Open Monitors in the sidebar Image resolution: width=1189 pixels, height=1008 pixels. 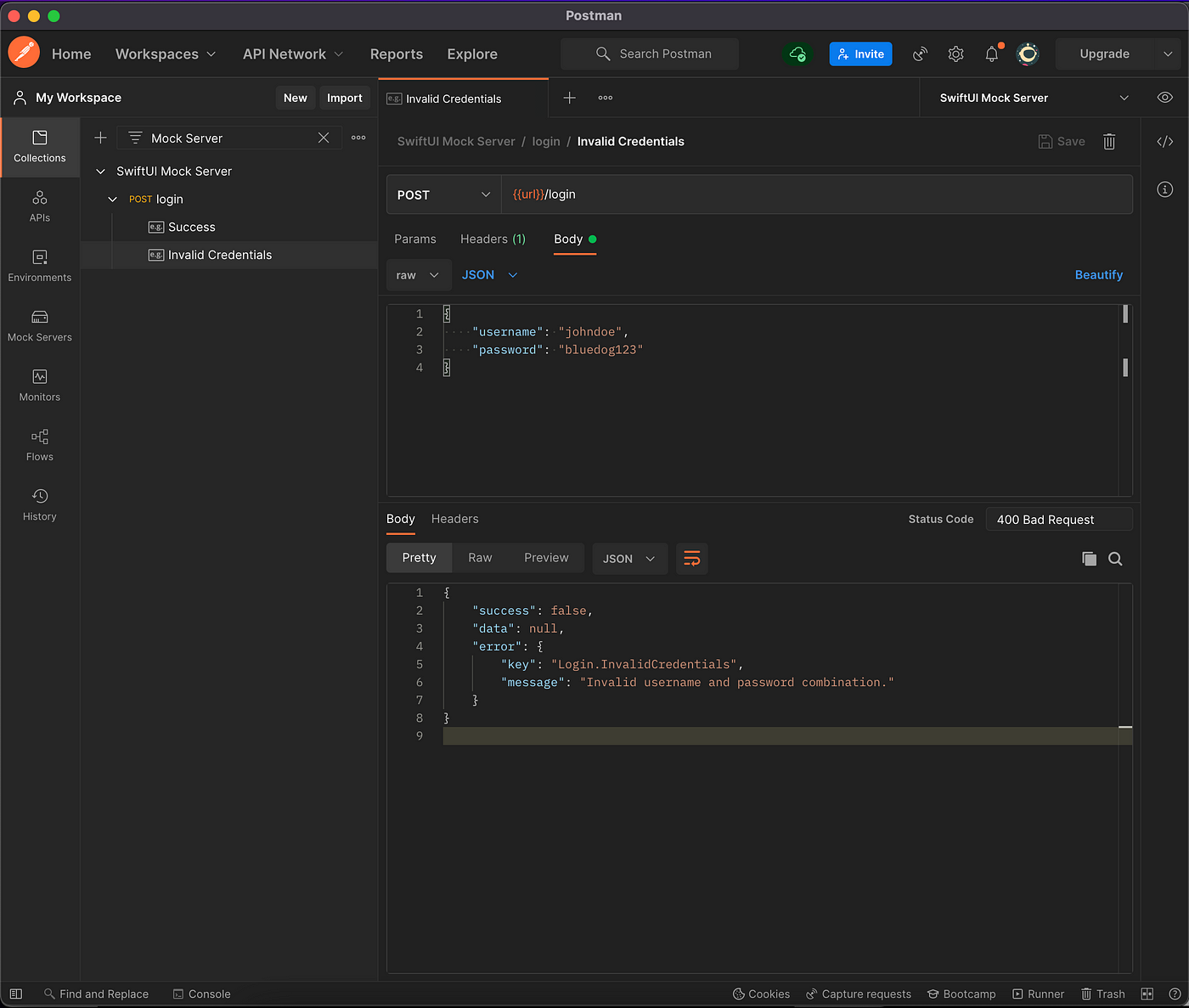pos(40,386)
